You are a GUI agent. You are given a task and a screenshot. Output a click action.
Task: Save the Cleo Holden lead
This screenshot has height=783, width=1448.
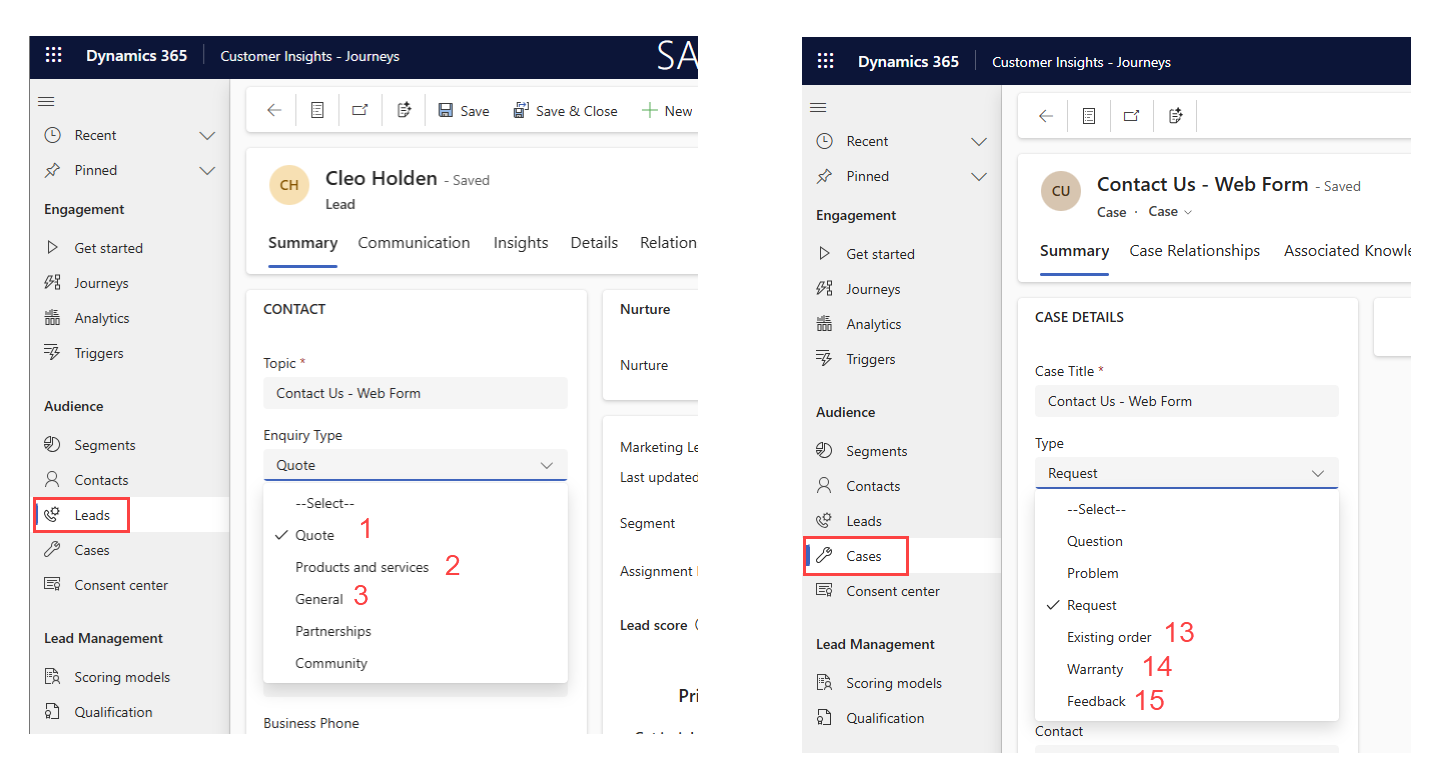[x=464, y=111]
